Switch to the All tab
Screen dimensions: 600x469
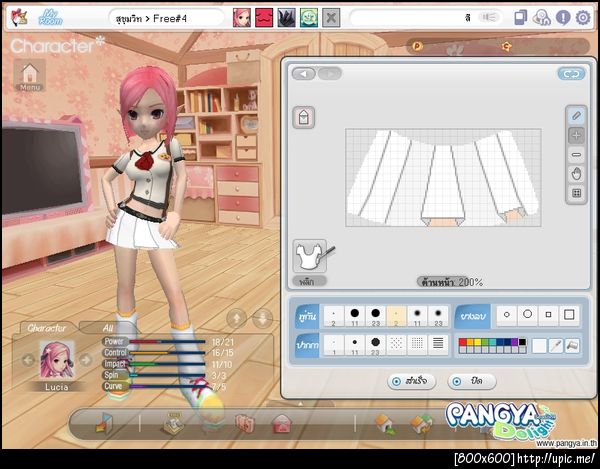coord(108,328)
